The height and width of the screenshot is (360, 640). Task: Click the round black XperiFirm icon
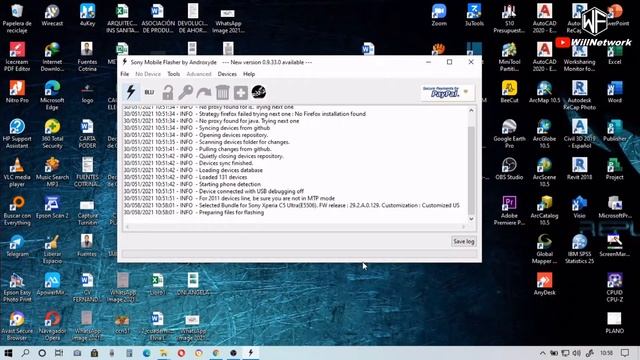point(259,93)
